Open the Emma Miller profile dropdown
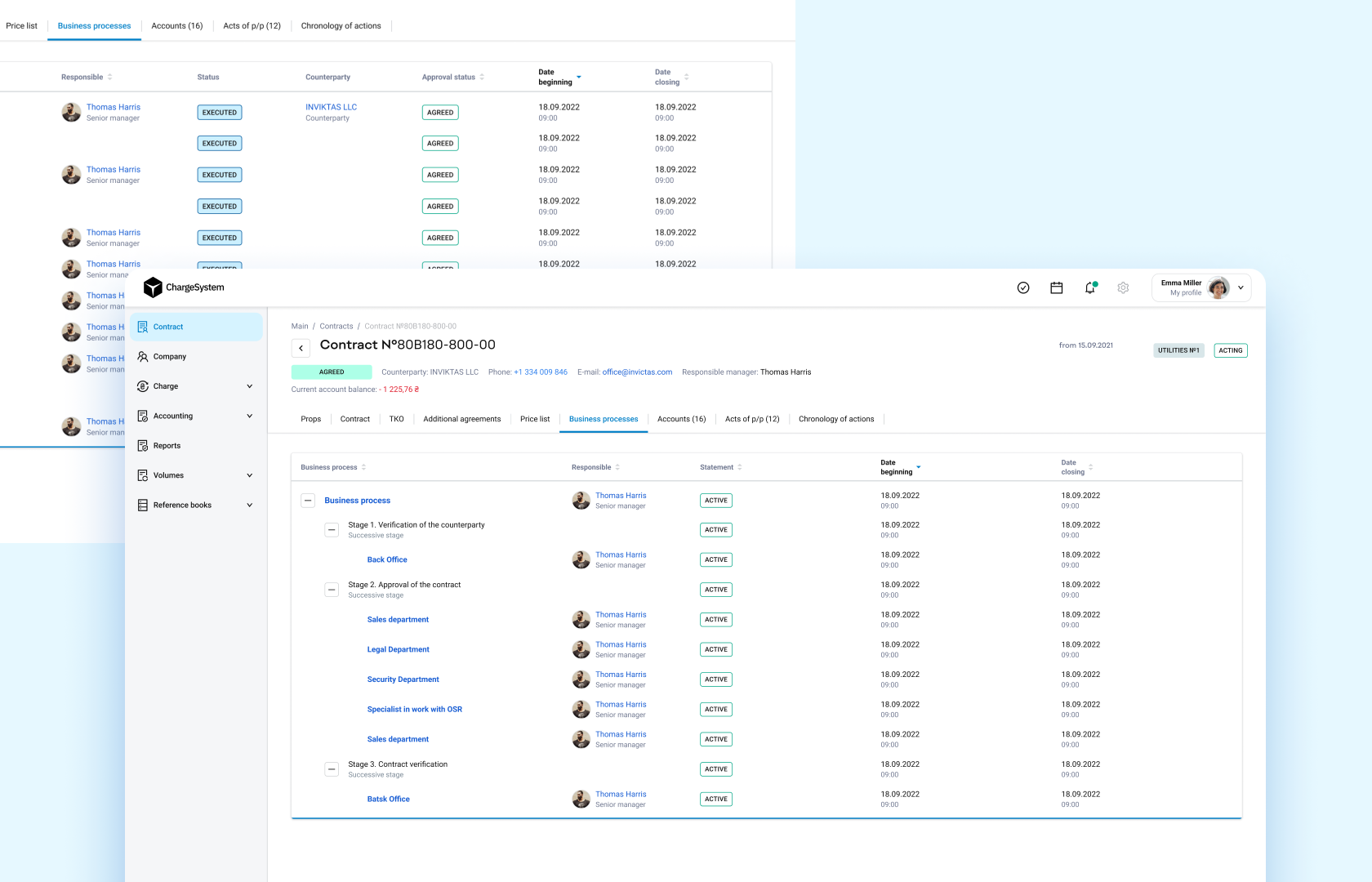The height and width of the screenshot is (882, 1372). [x=1241, y=287]
